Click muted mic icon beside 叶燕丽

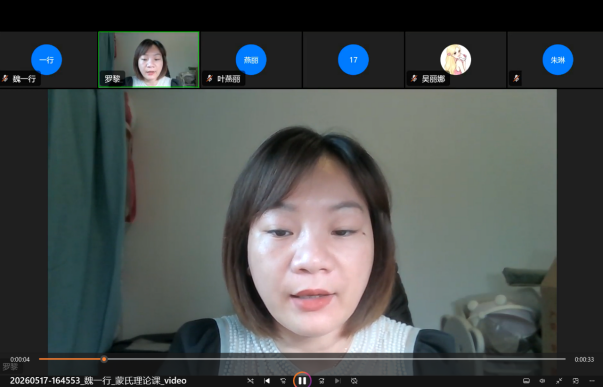coord(210,78)
